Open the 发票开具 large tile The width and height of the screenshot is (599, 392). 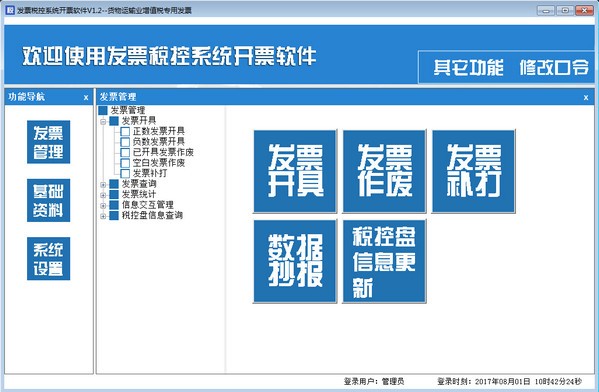295,171
